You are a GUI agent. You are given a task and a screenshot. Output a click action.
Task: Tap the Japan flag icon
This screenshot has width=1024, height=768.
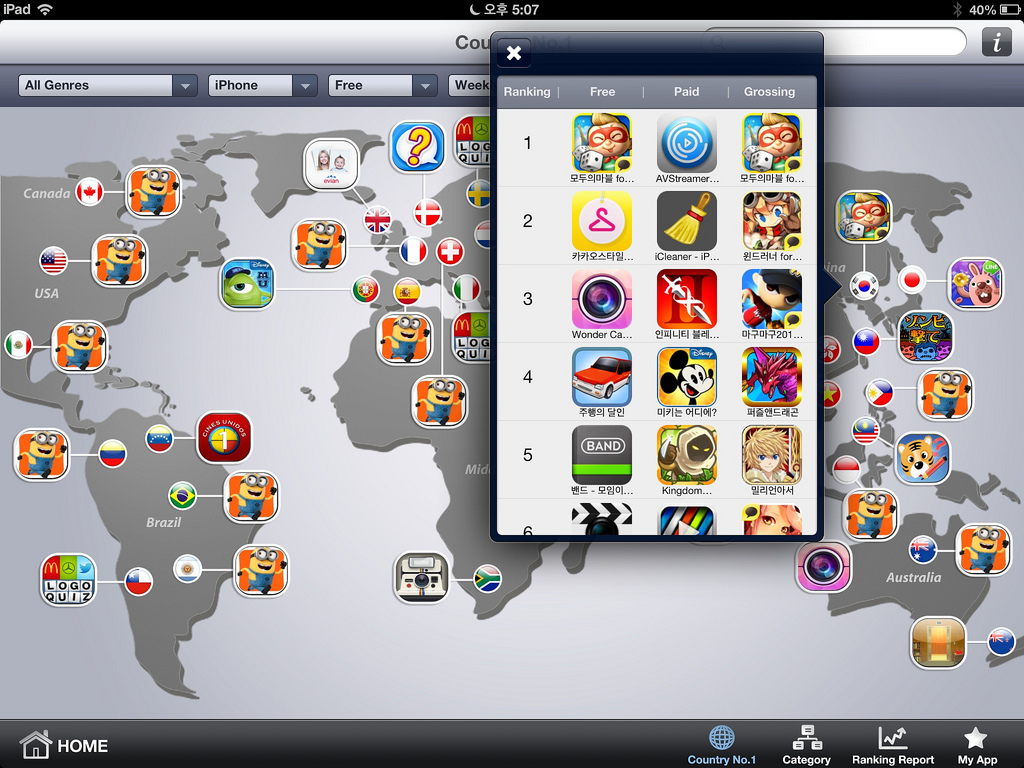tap(912, 281)
